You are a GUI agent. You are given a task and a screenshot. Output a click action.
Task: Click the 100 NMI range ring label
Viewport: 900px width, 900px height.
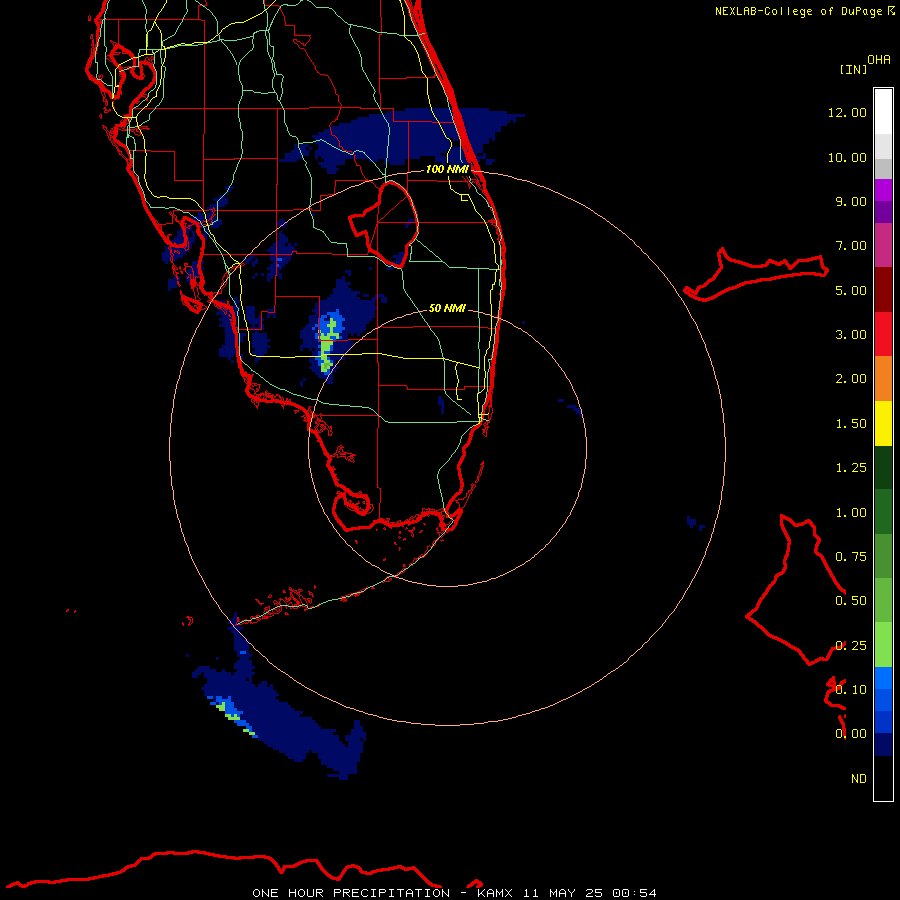click(x=447, y=169)
